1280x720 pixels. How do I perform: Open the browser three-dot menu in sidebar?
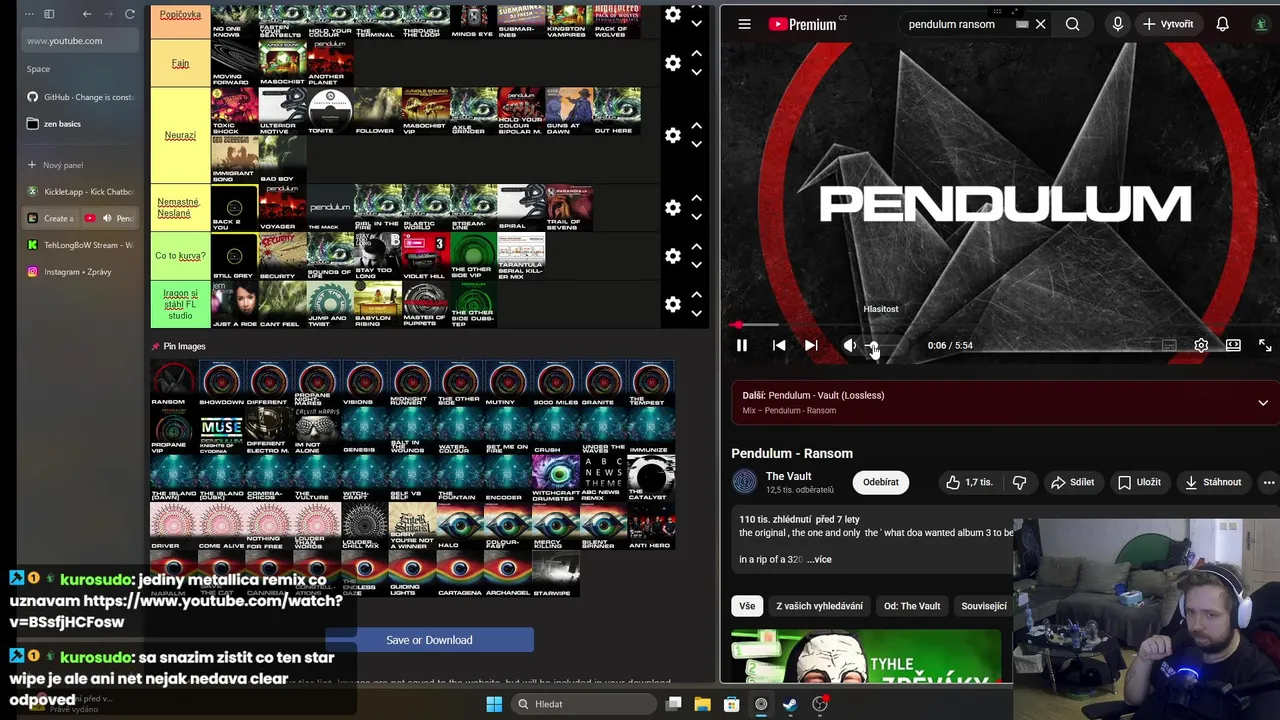coord(28,14)
